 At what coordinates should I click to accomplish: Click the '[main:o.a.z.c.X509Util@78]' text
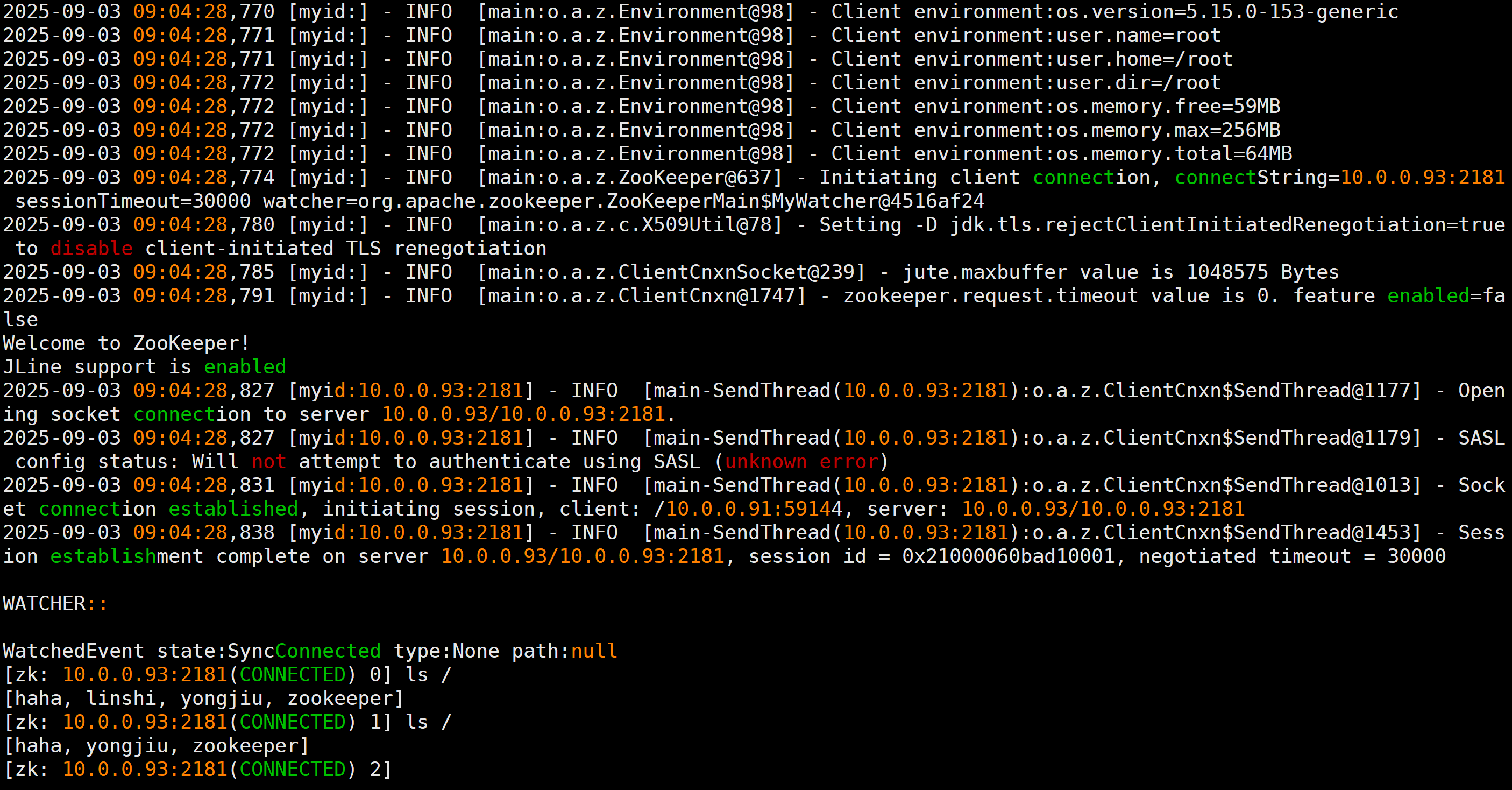tap(630, 225)
